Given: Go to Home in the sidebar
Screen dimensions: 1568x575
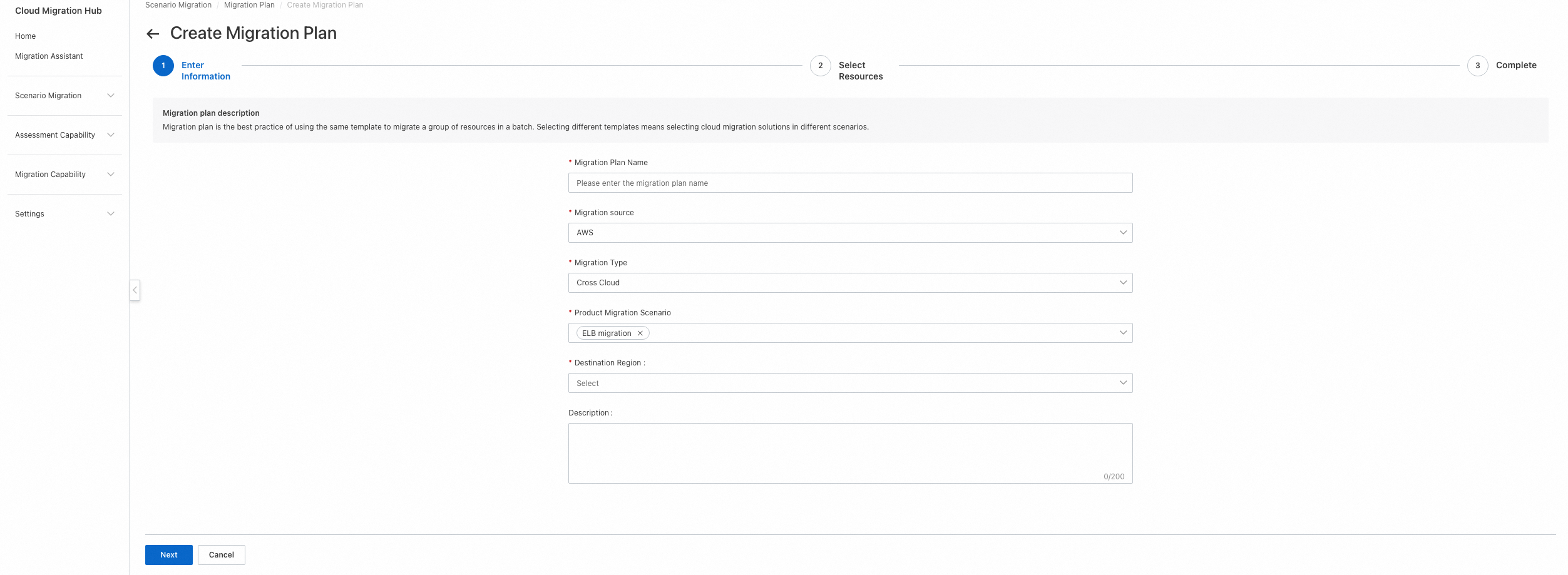Looking at the screenshot, I should (26, 36).
